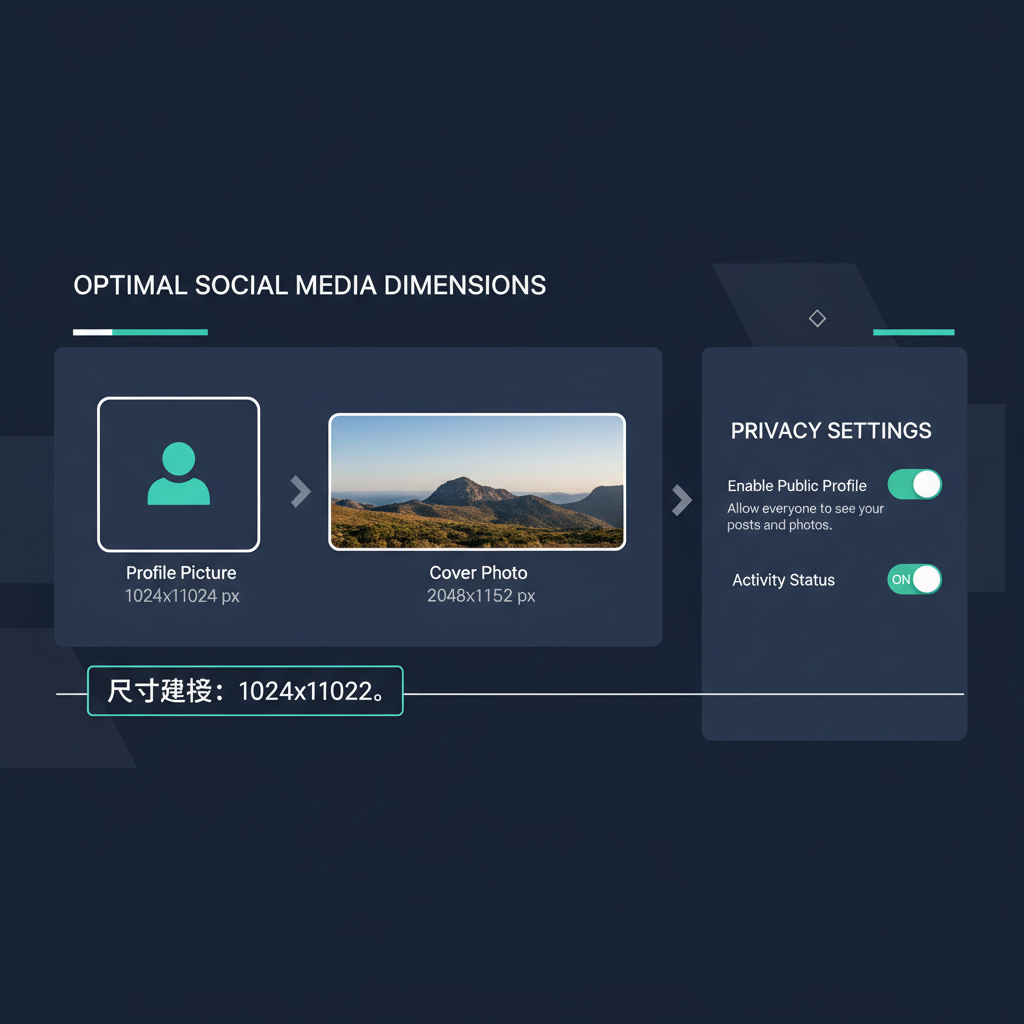Click the 尺寸建议 size suggestion box
The width and height of the screenshot is (1024, 1024).
pyautogui.click(x=245, y=691)
